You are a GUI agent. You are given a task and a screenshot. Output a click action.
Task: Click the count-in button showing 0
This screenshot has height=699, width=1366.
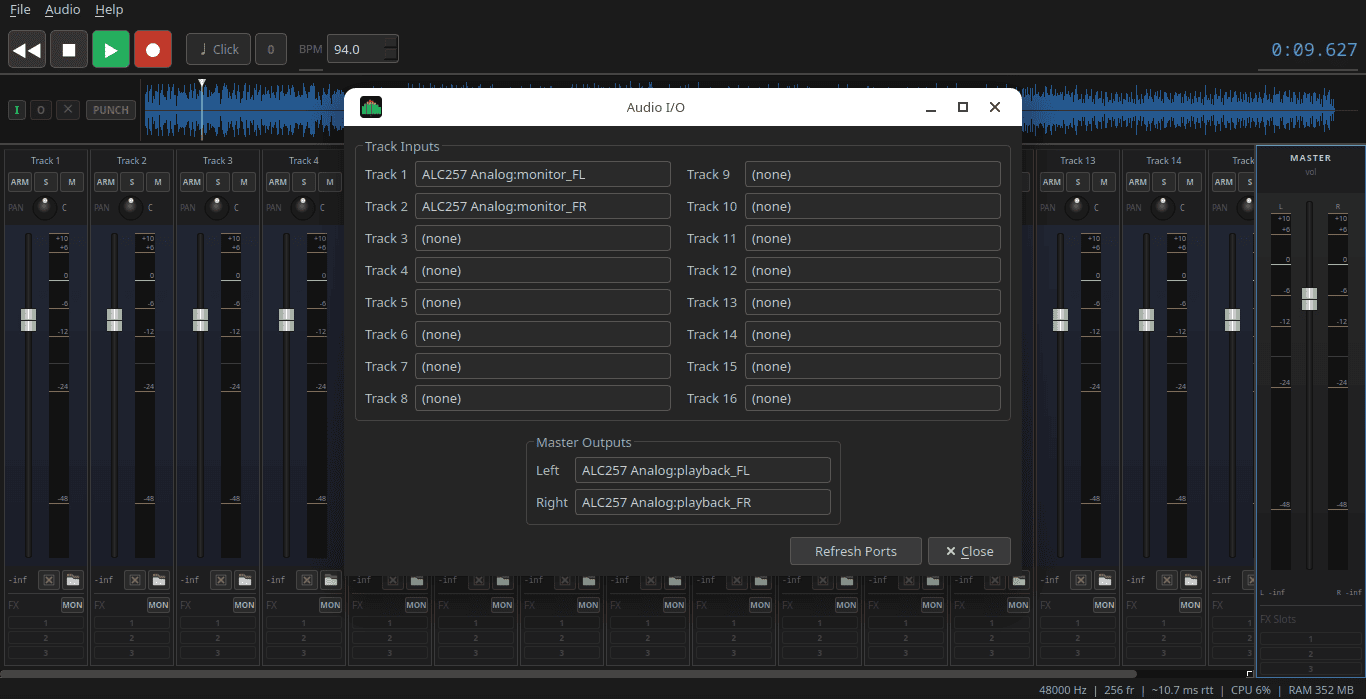271,49
